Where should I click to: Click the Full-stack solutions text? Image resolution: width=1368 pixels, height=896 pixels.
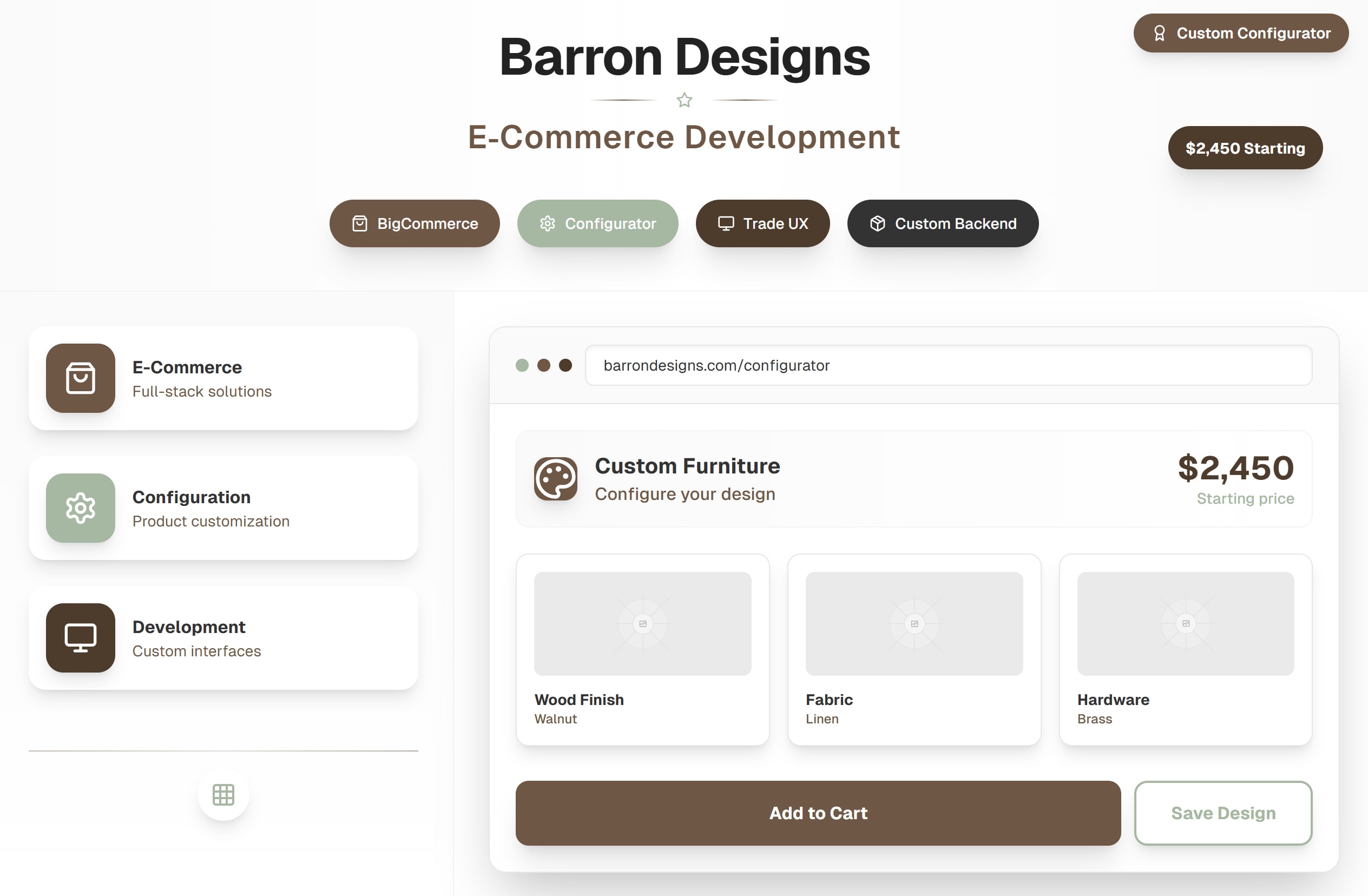pos(202,391)
